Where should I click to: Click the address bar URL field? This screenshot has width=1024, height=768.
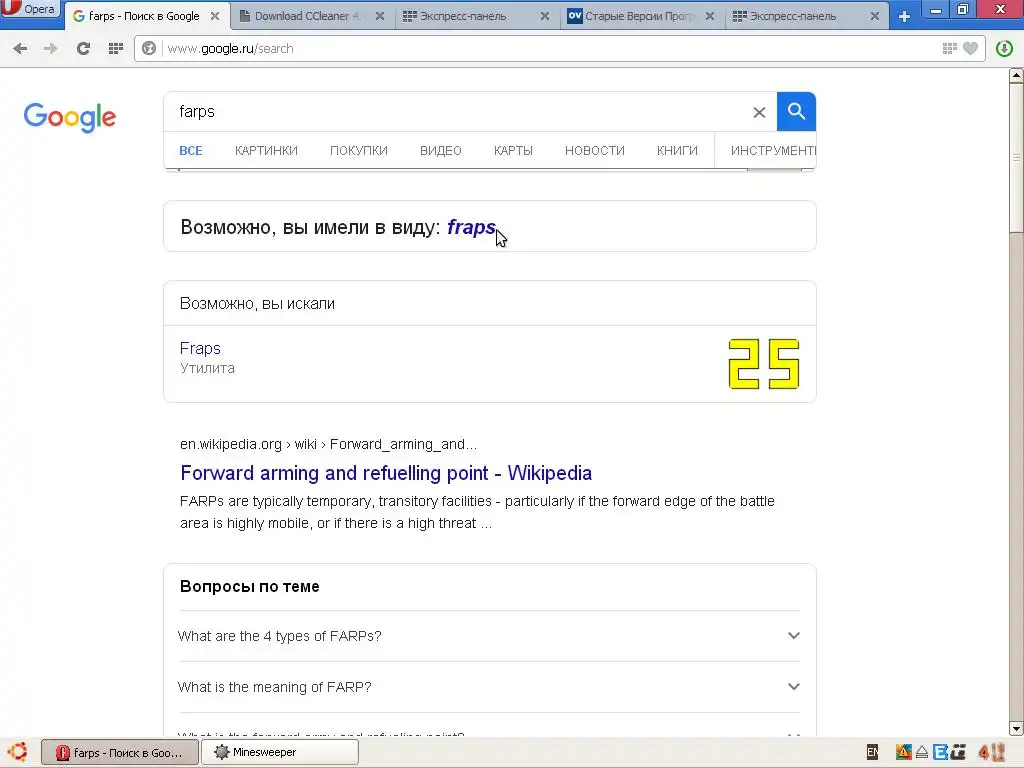pos(549,48)
